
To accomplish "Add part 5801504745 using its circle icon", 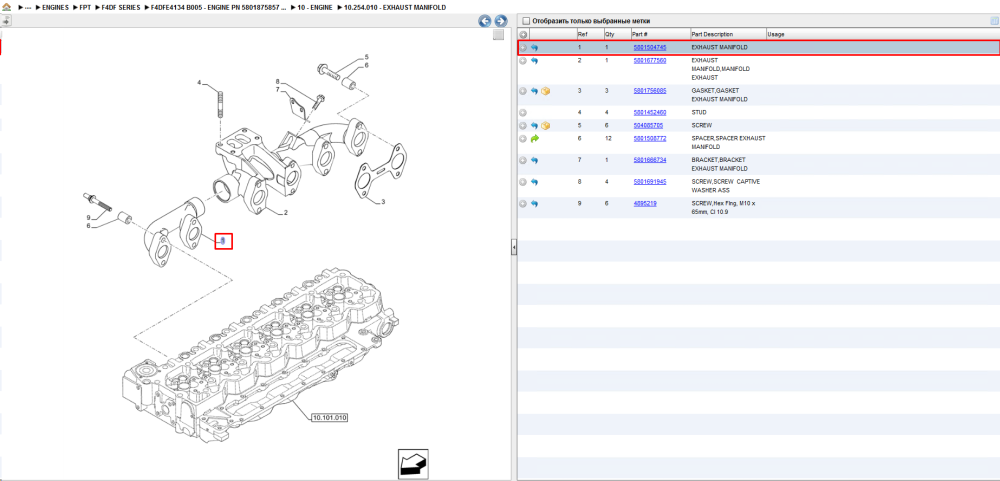I will pyautogui.click(x=523, y=47).
